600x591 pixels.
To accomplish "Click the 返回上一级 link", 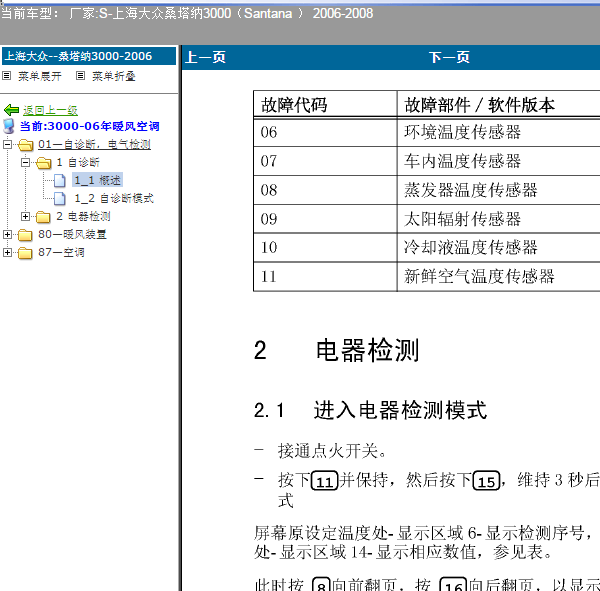I will coord(50,110).
